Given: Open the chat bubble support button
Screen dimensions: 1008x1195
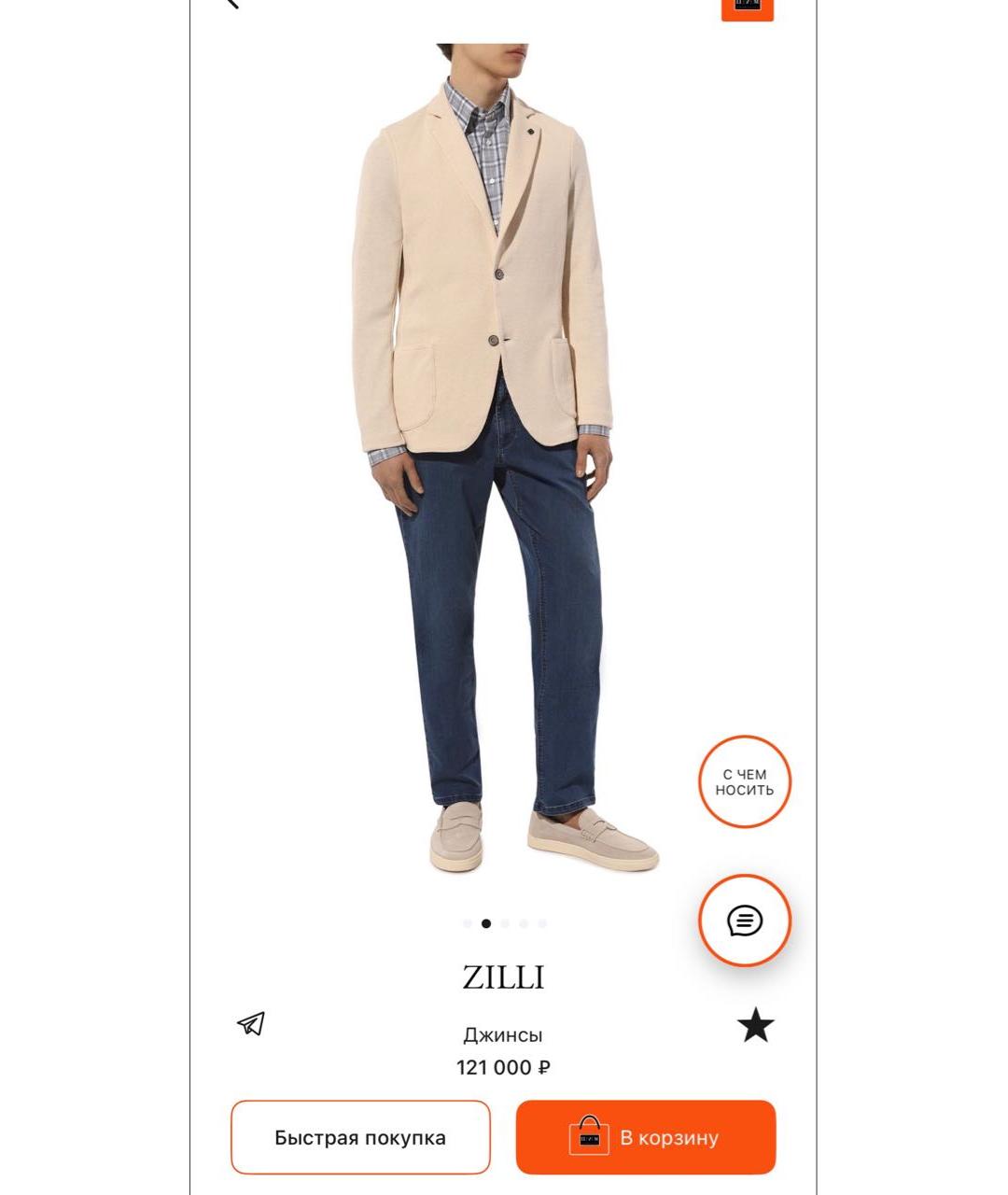Looking at the screenshot, I should (745, 921).
